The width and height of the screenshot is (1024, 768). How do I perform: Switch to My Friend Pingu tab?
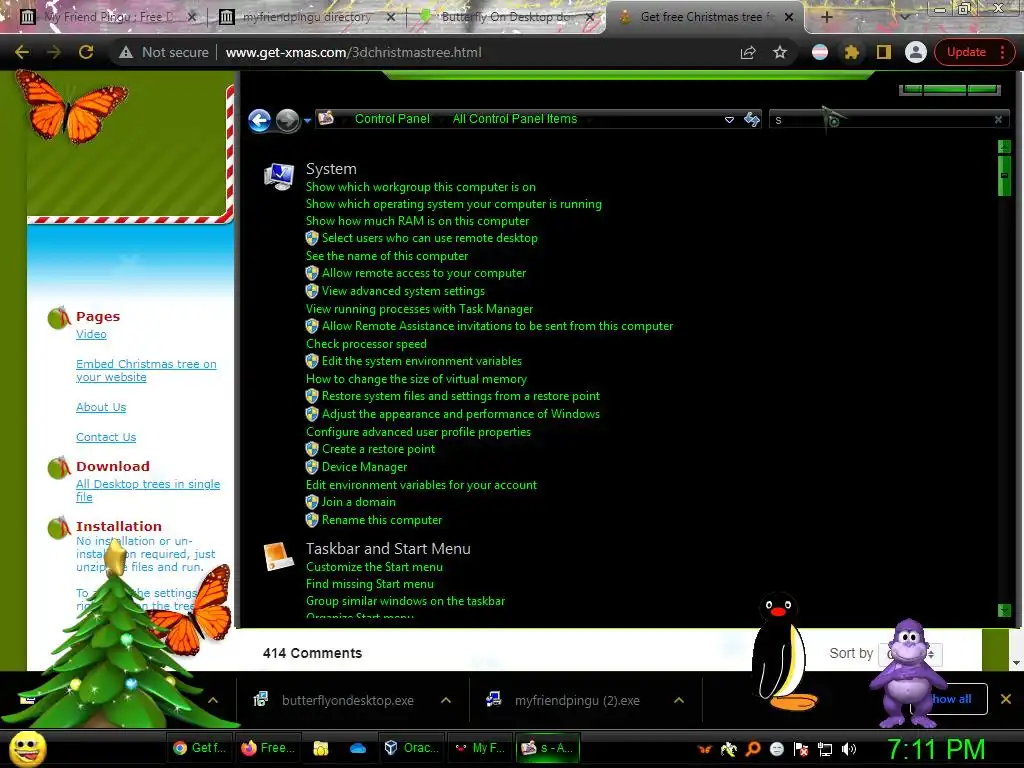(x=108, y=17)
